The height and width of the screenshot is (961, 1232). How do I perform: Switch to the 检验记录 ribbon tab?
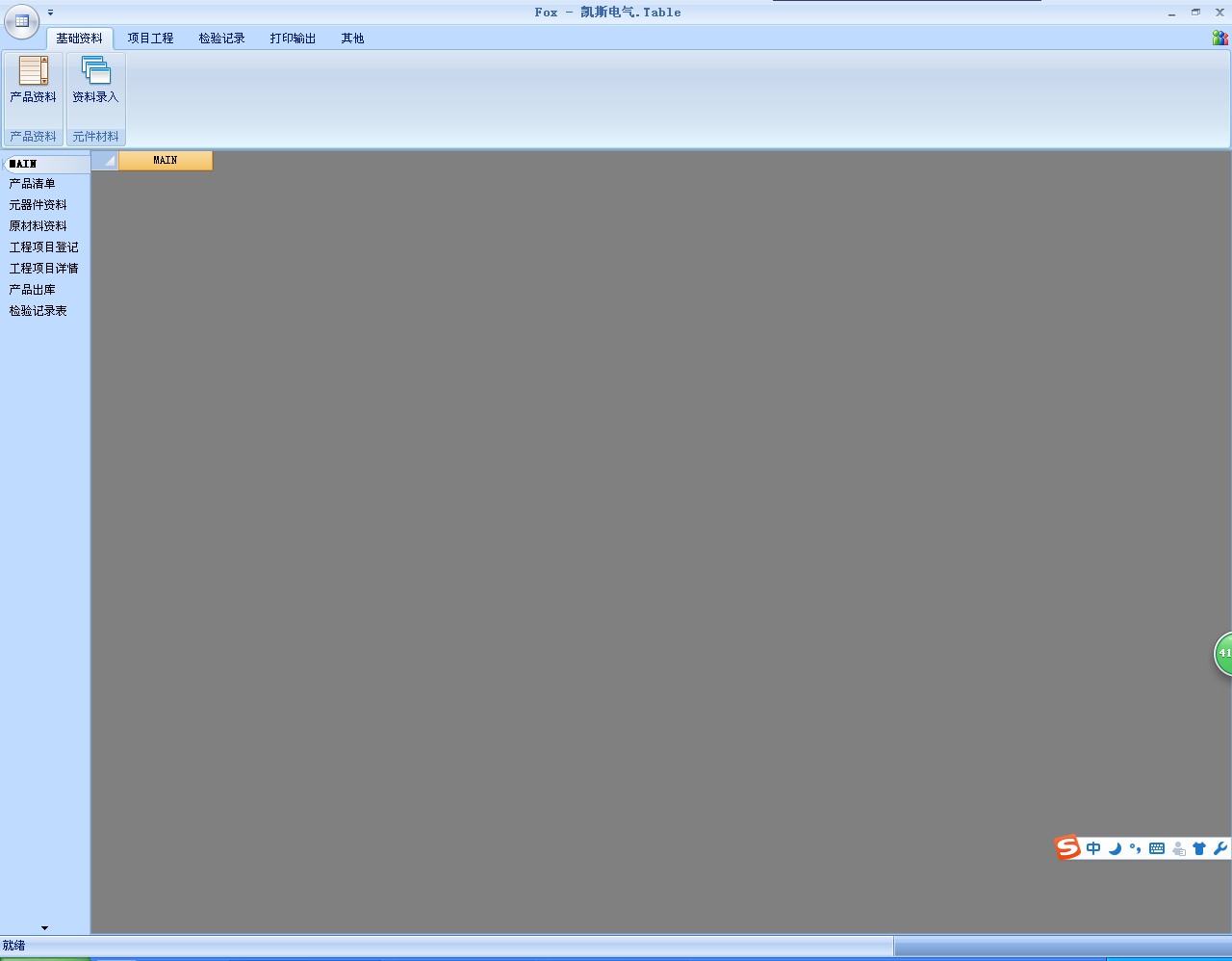(x=222, y=39)
